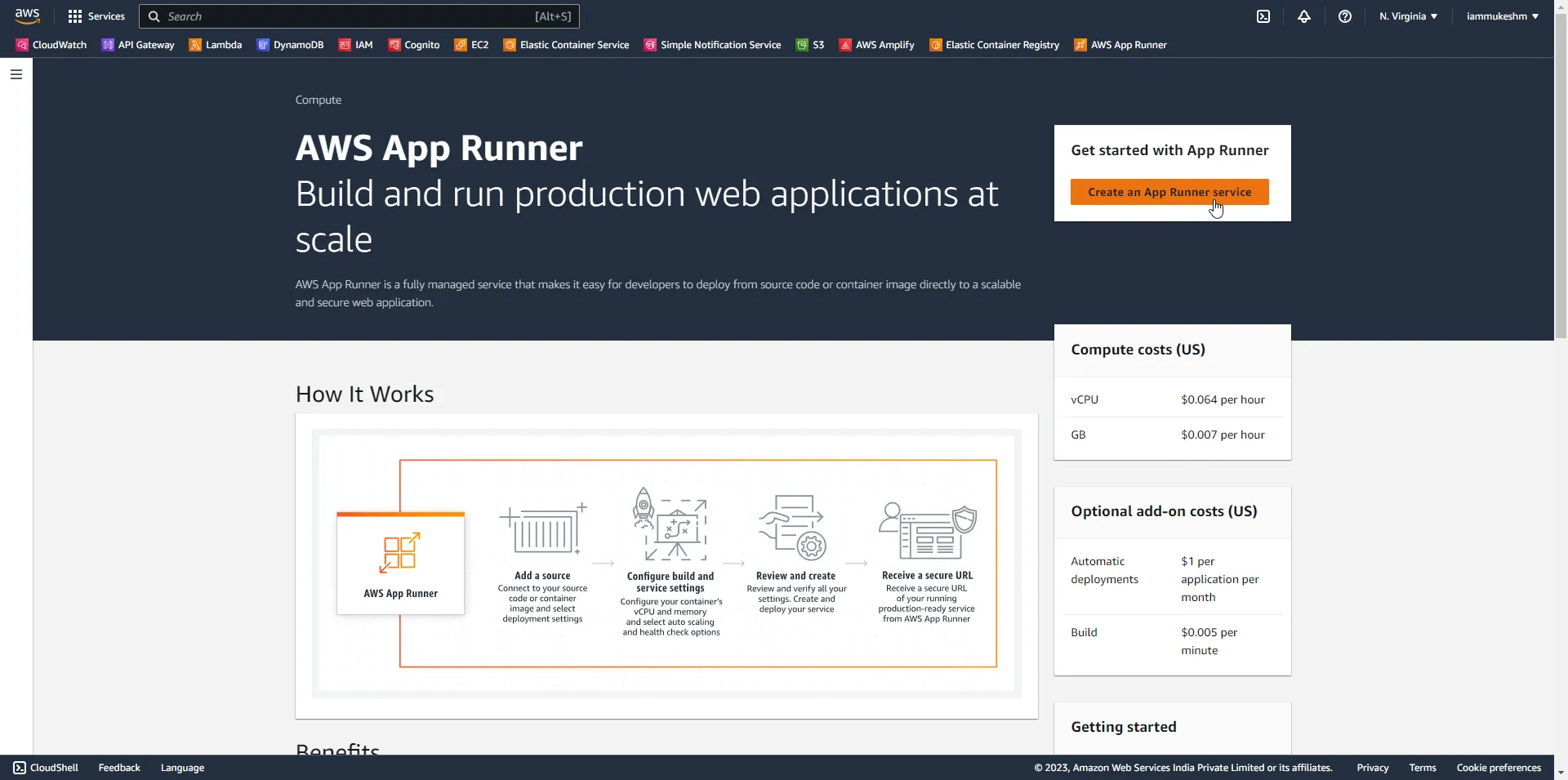This screenshot has height=780, width=1568.
Task: Open DynamoDB from the favorites bar
Action: (x=290, y=45)
